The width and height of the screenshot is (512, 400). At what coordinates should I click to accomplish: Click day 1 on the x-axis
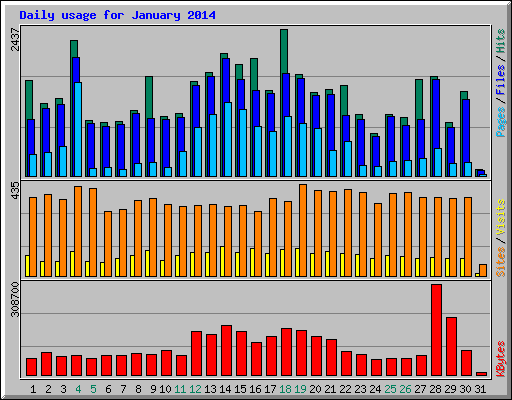pyautogui.click(x=33, y=389)
